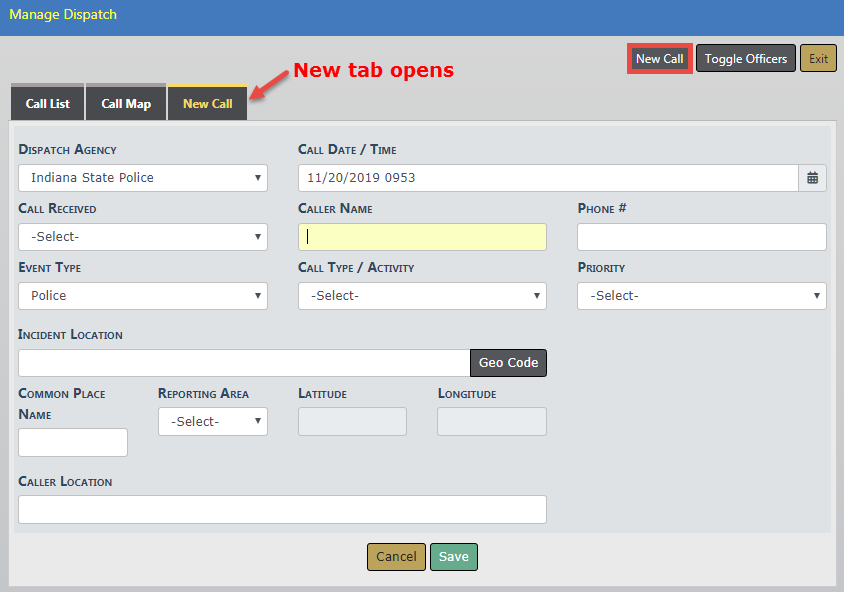The image size is (844, 592).
Task: Expand the Dispatch Agency dropdown
Action: (x=143, y=178)
